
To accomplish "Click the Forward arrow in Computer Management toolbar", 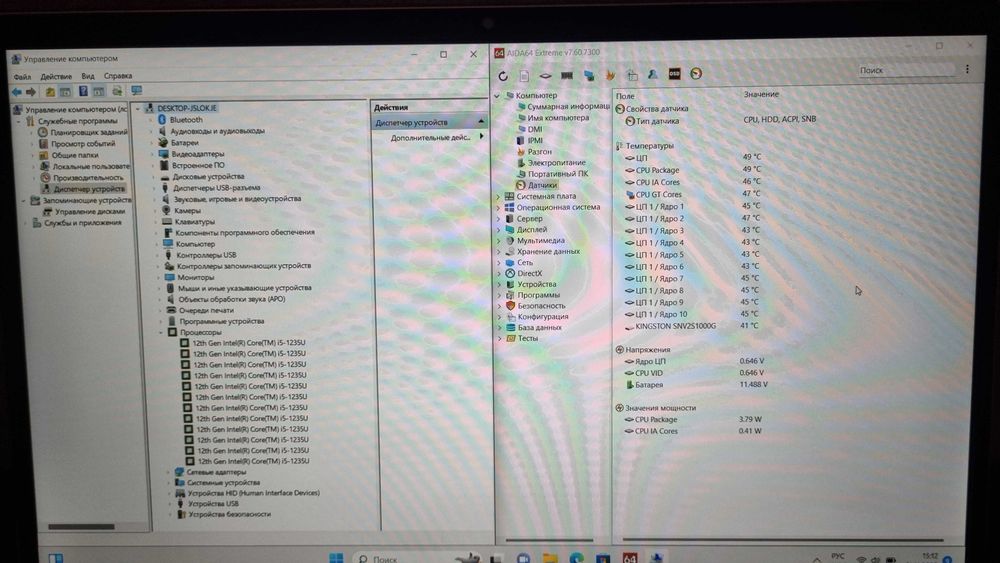I will tap(31, 92).
